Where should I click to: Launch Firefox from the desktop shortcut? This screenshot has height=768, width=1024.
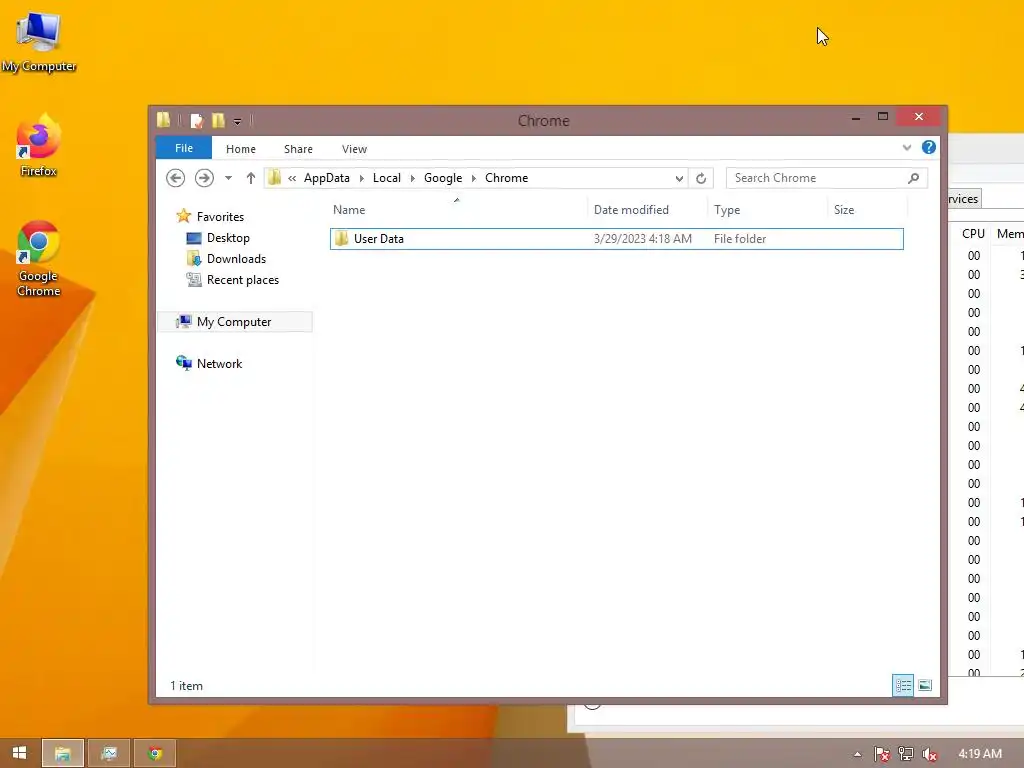39,145
